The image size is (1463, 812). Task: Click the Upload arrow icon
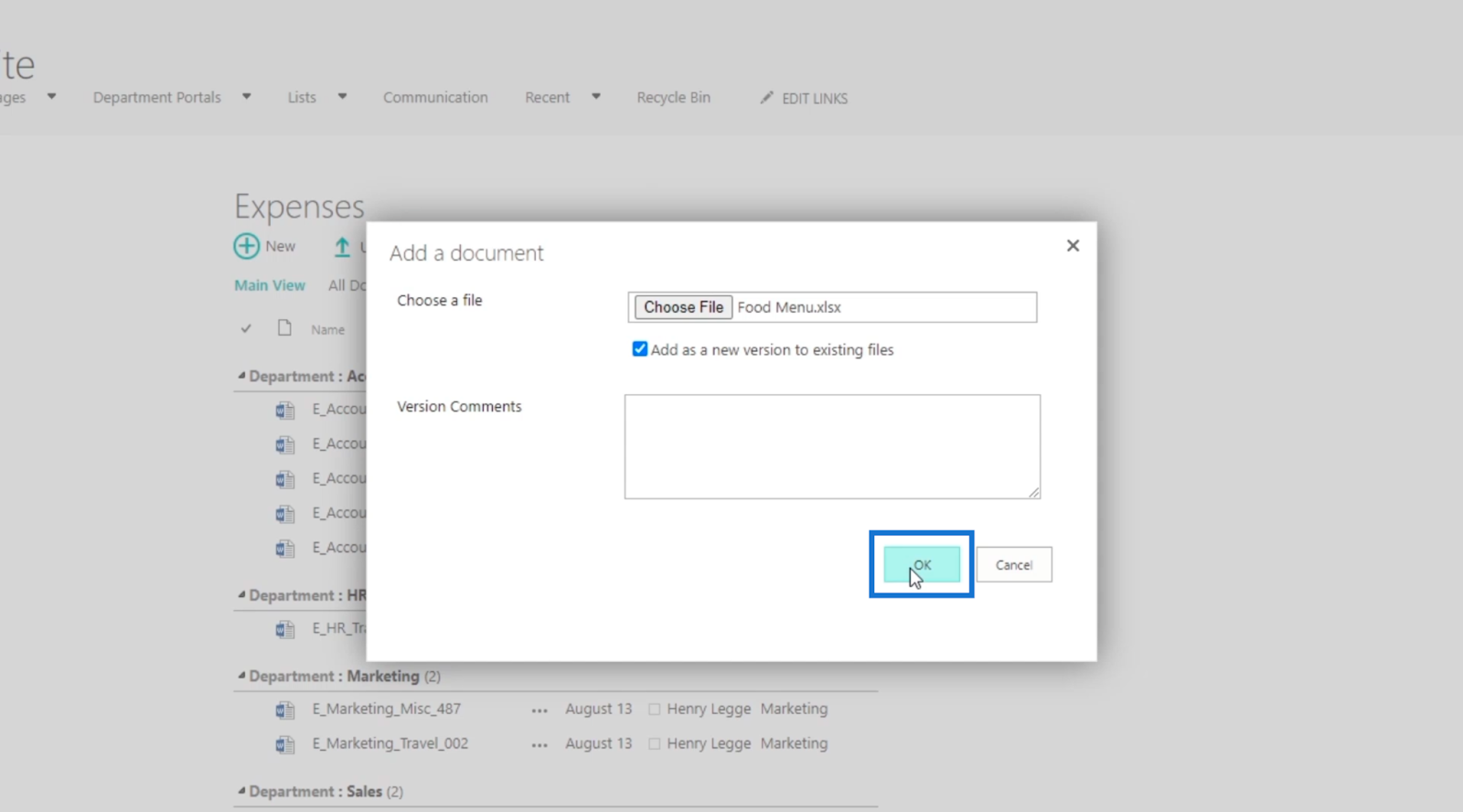coord(342,247)
